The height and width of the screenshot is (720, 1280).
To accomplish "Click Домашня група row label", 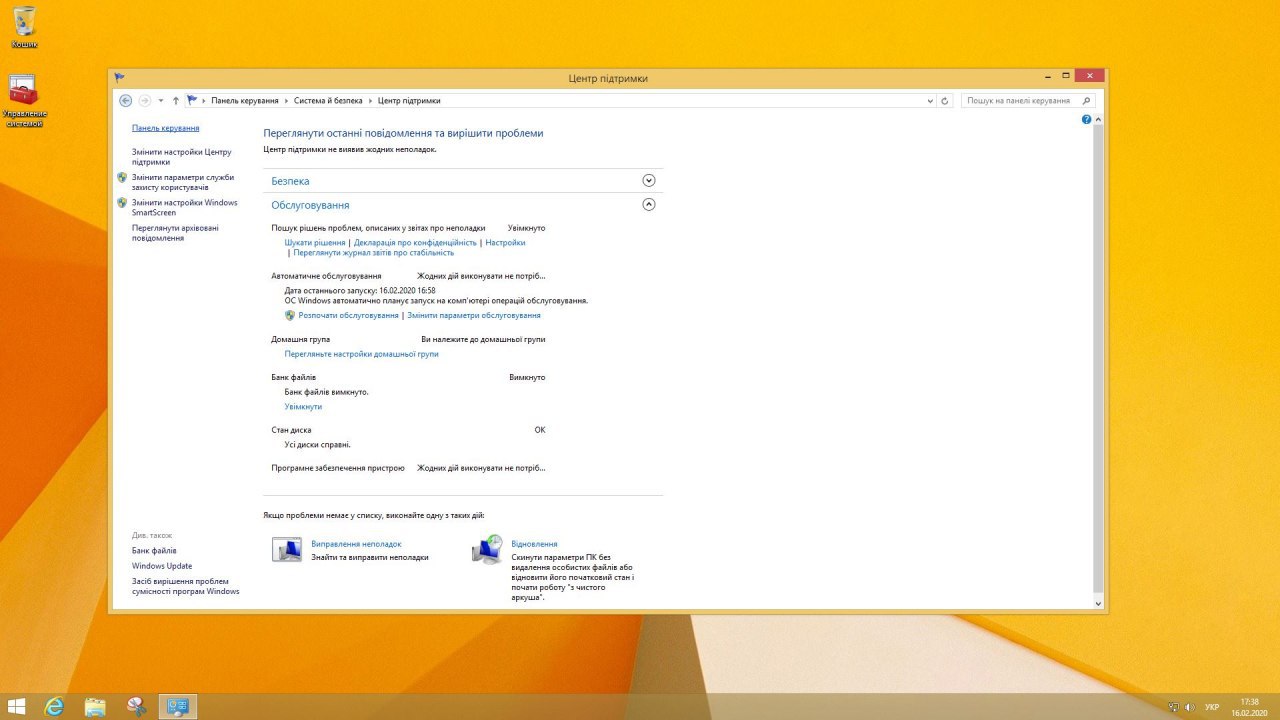I will pyautogui.click(x=300, y=340).
